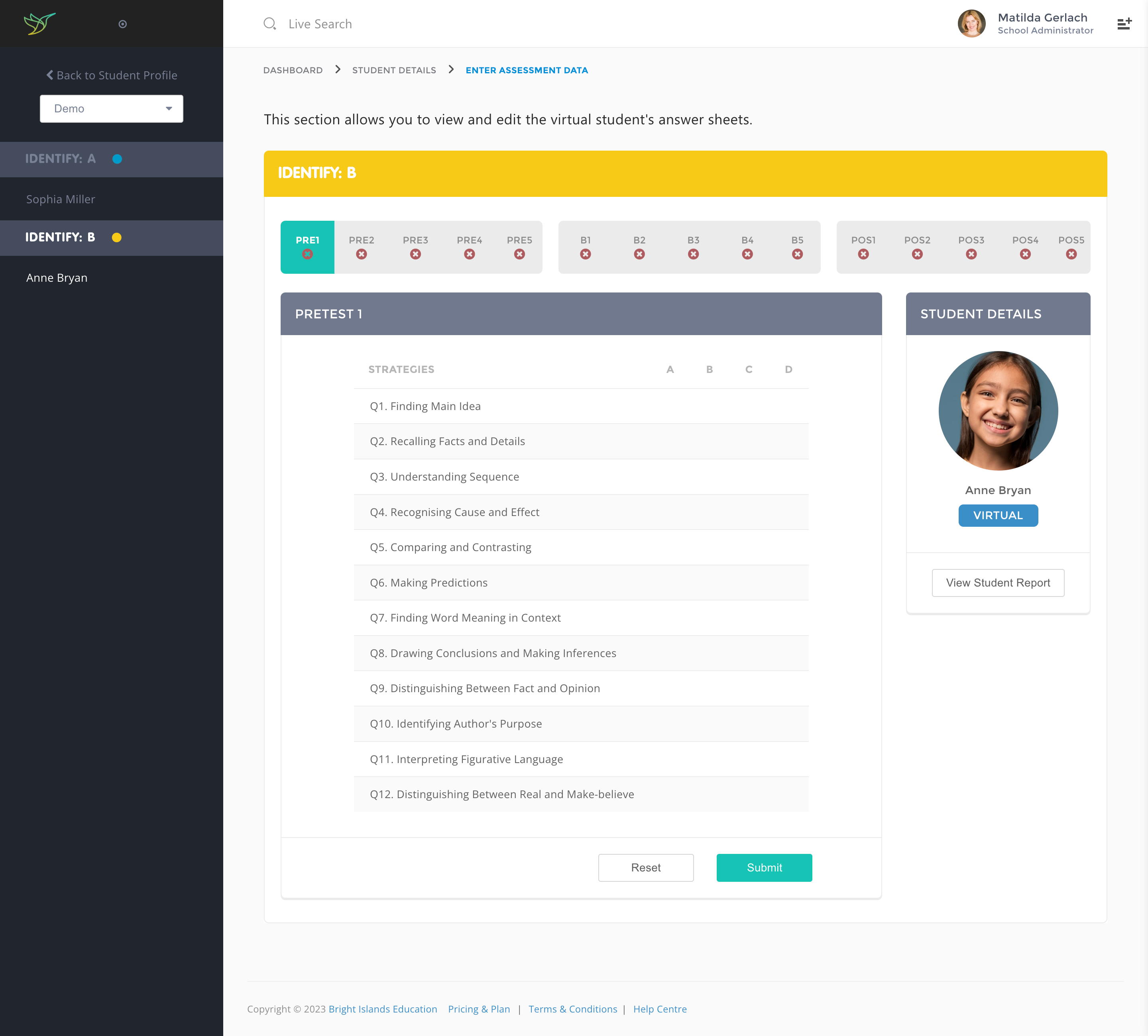Click the hummingbird logo icon
The width and height of the screenshot is (1148, 1036).
[x=39, y=24]
